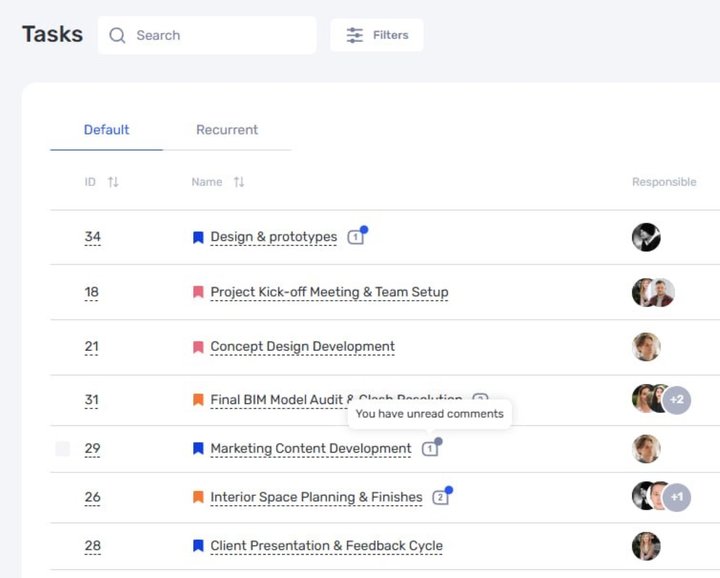This screenshot has width=720, height=578.
Task: Sort tasks by the ID column arrows
Action: 113,182
